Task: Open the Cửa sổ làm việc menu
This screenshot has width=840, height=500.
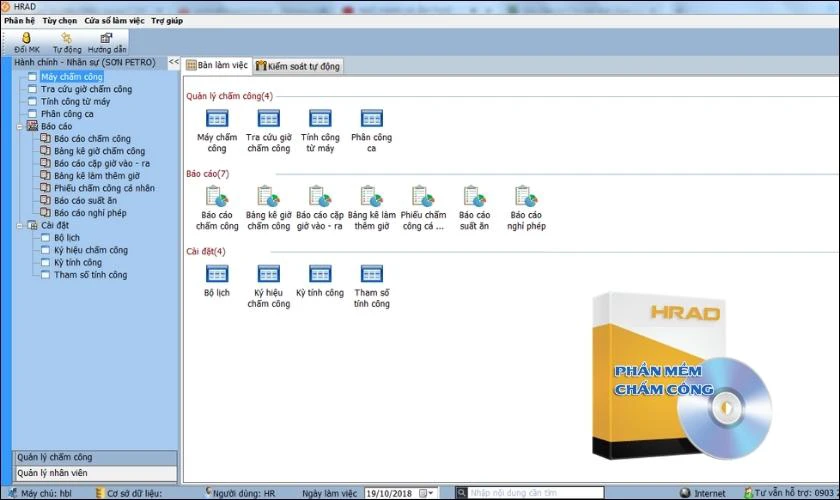Action: pos(114,21)
